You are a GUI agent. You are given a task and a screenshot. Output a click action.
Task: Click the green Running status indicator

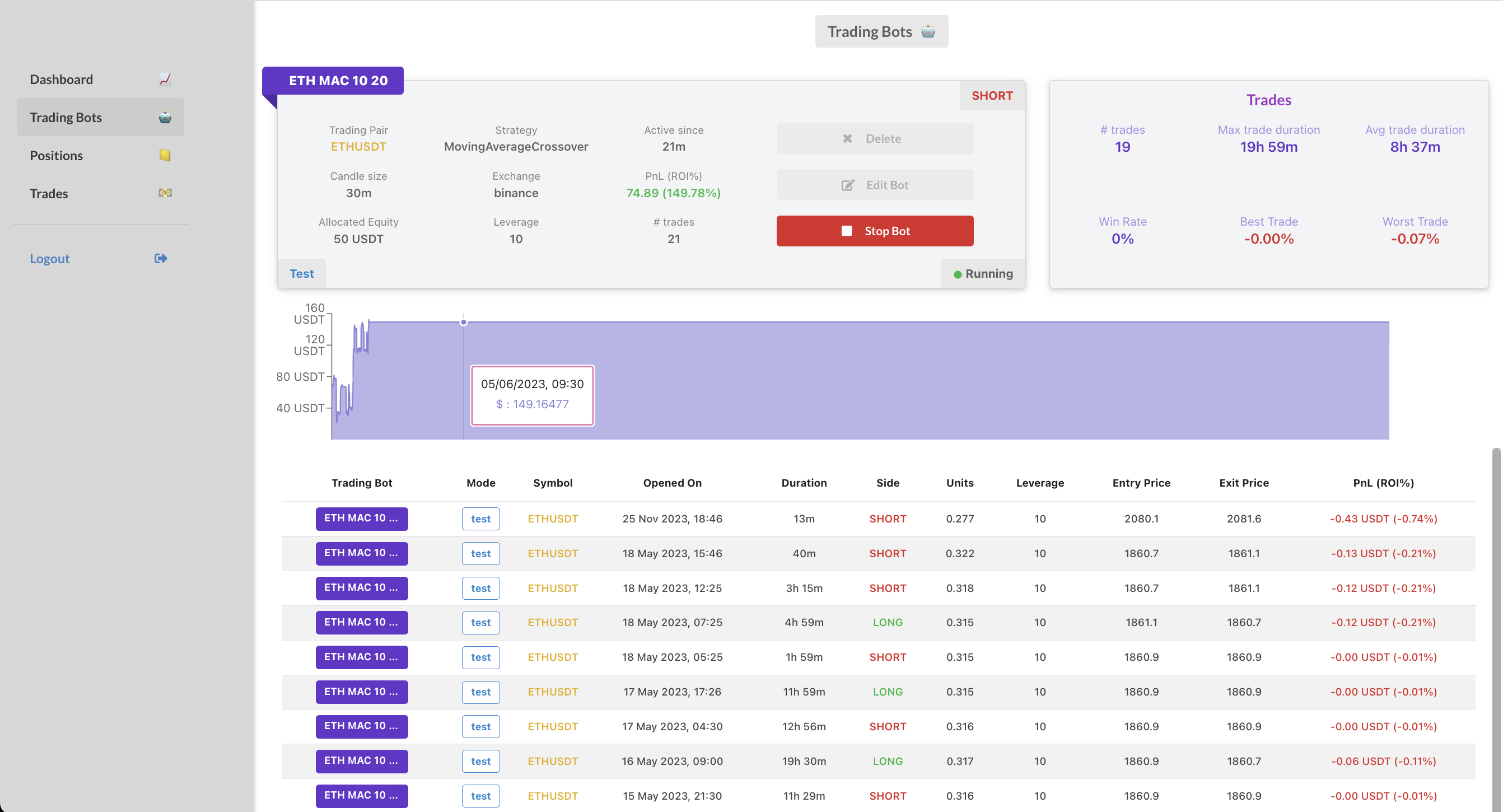tap(958, 274)
